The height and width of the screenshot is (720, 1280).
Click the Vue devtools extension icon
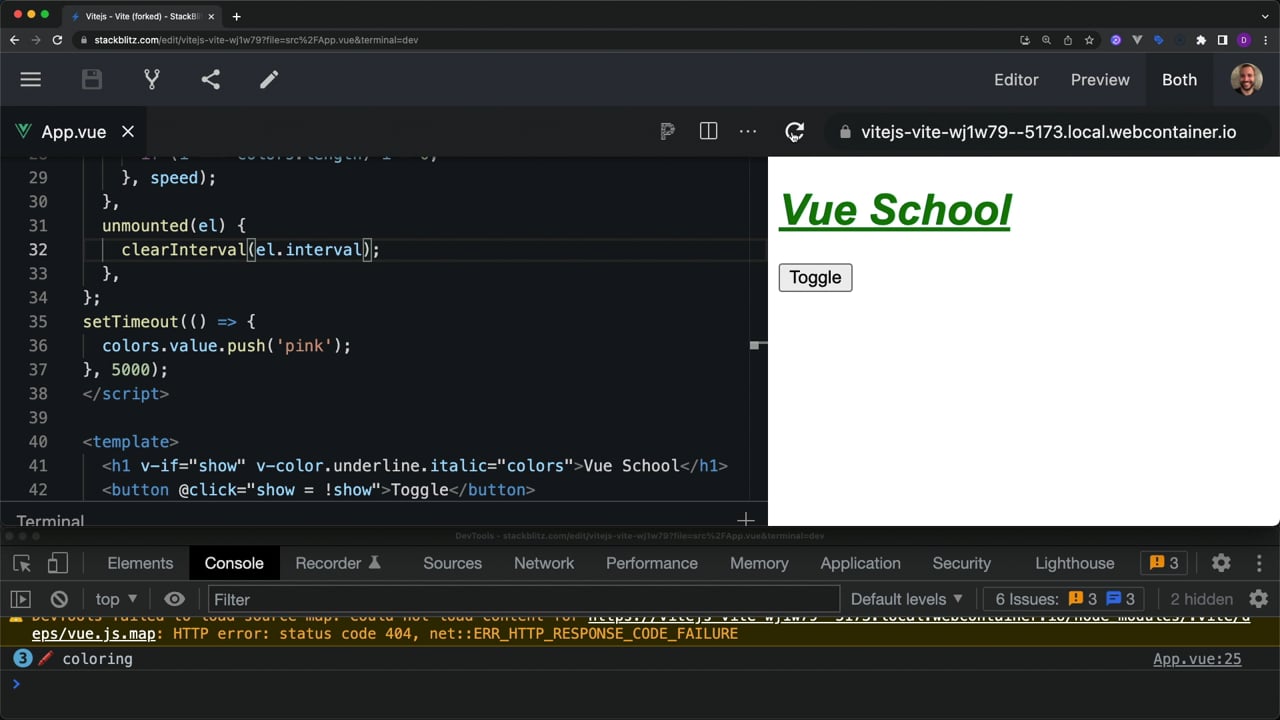[x=1138, y=40]
